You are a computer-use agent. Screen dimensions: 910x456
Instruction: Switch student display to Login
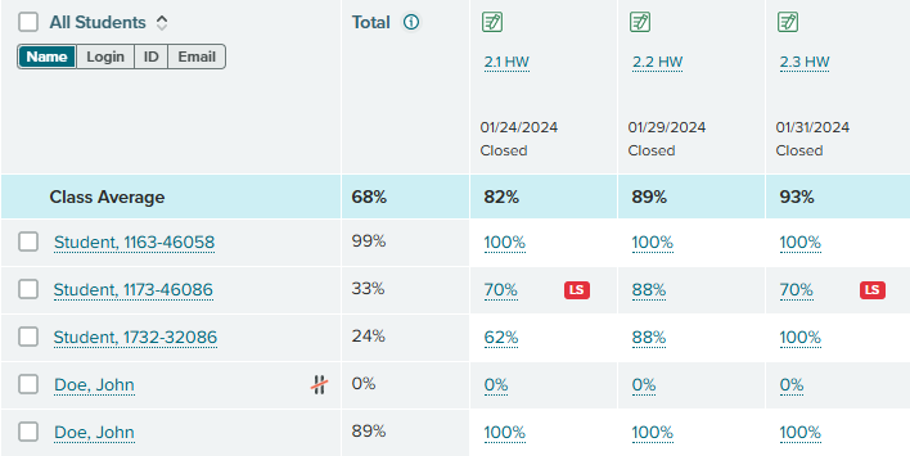(x=105, y=57)
